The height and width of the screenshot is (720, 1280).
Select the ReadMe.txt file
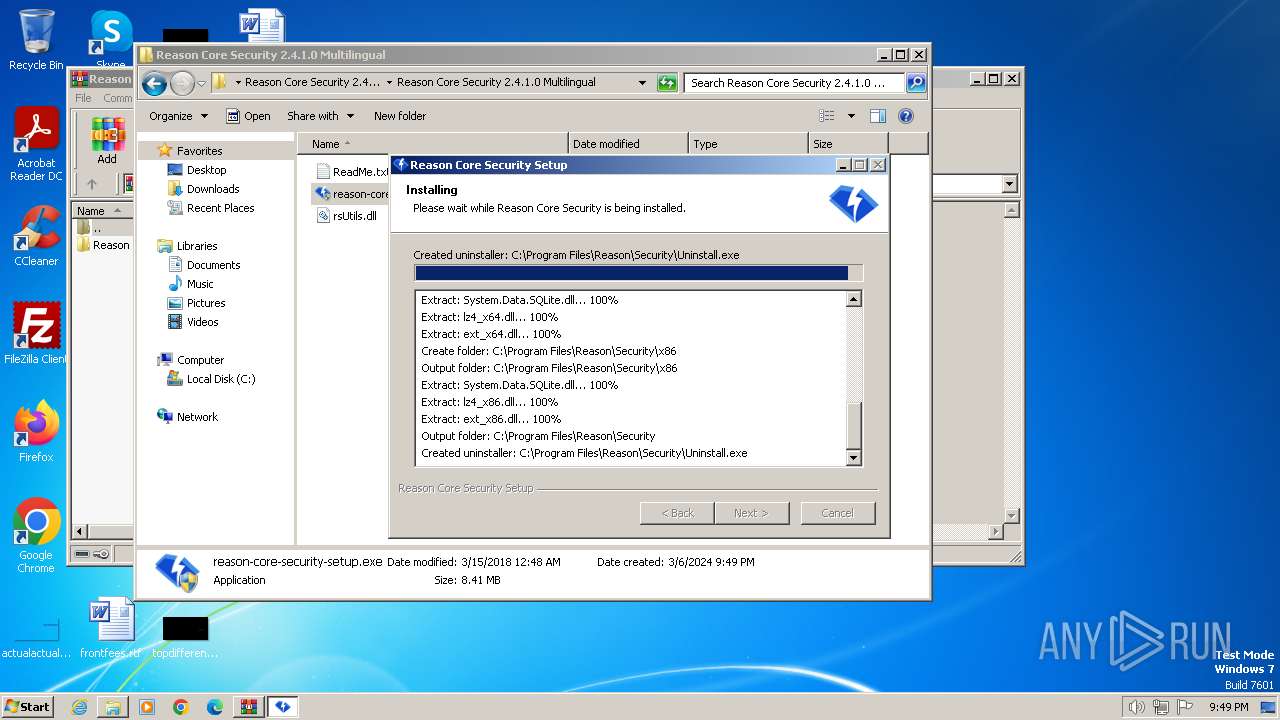[x=351, y=172]
